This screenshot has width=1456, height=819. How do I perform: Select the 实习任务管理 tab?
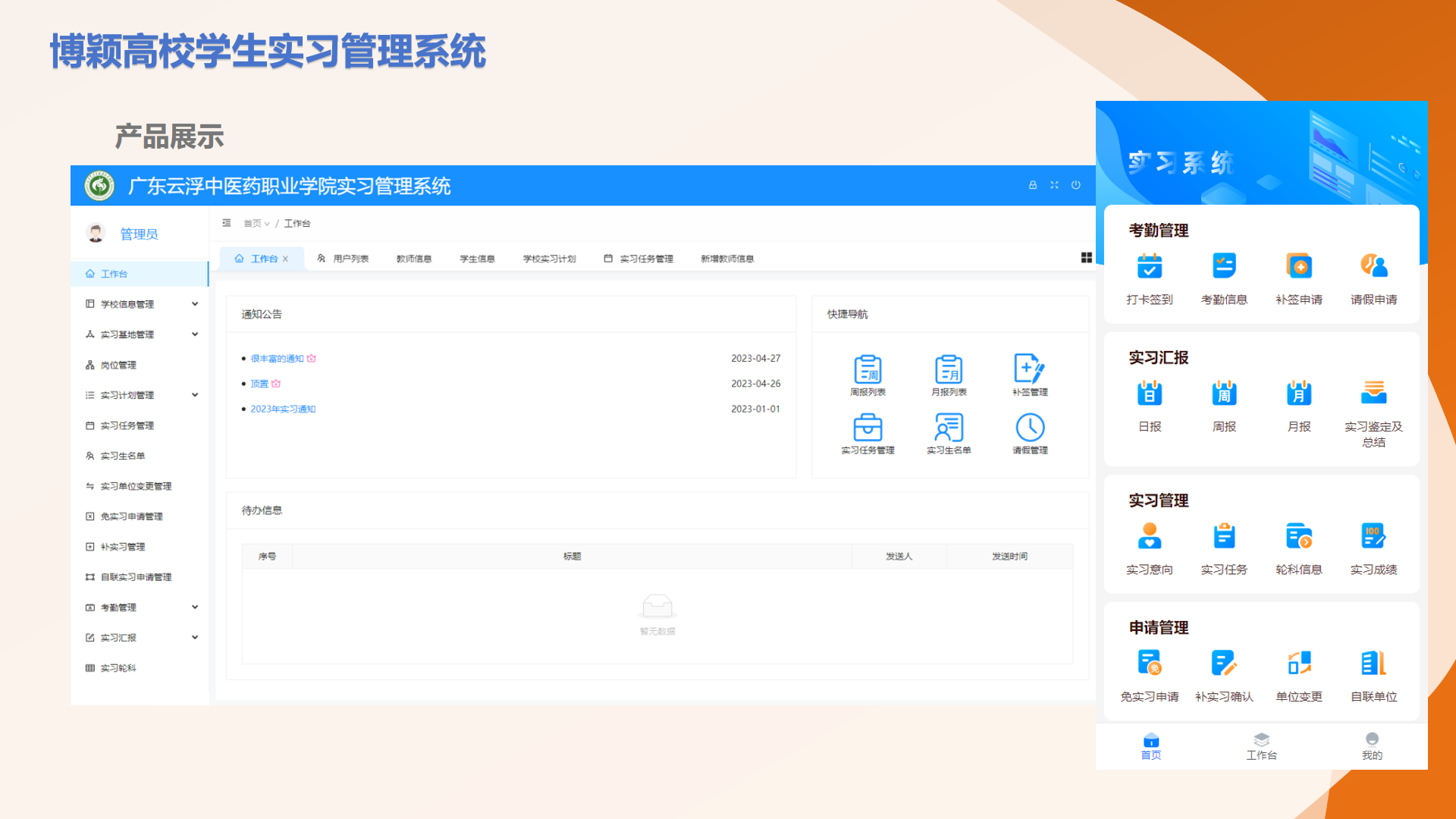(645, 259)
